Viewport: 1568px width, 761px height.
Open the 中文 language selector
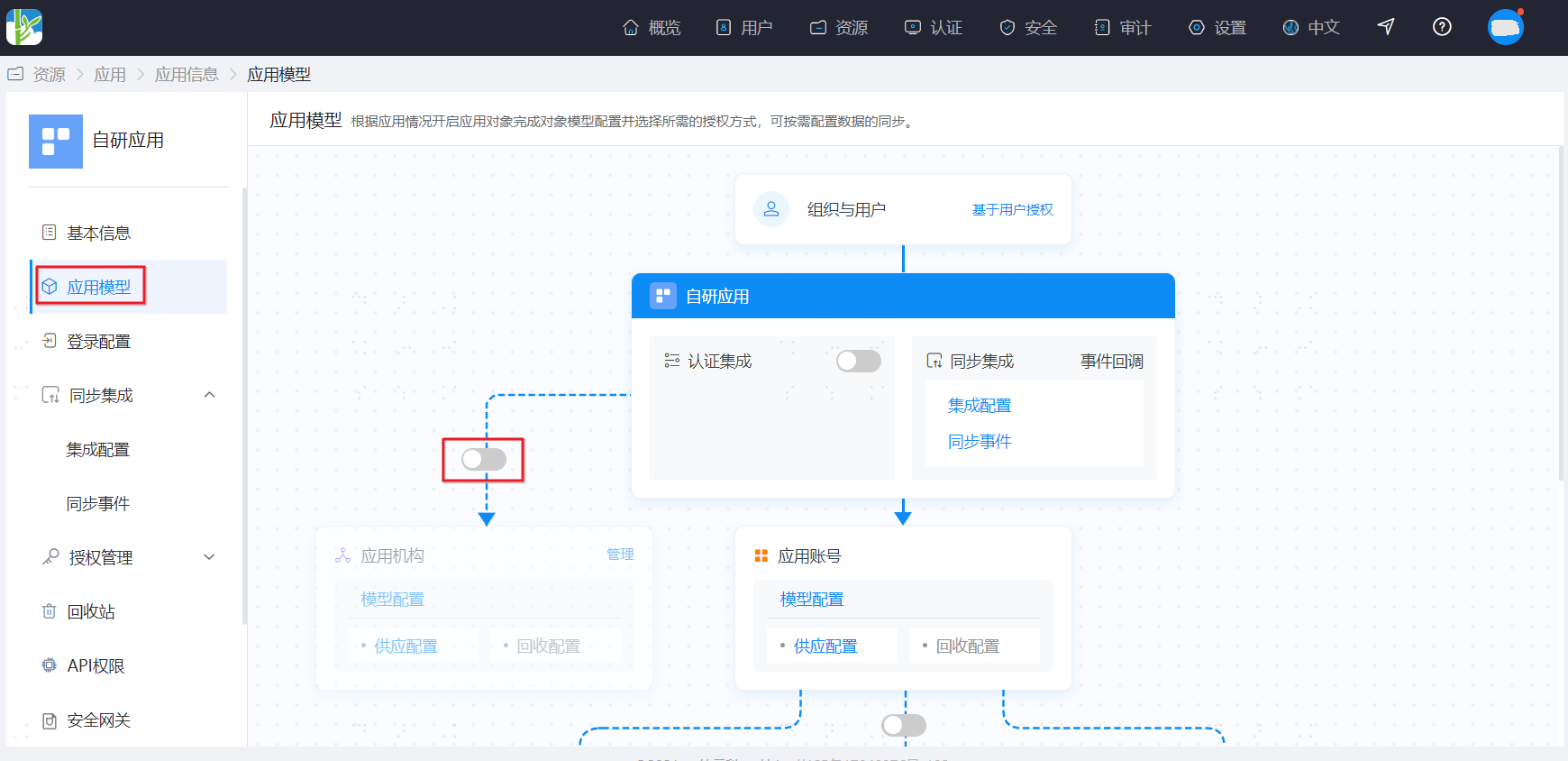1311,27
